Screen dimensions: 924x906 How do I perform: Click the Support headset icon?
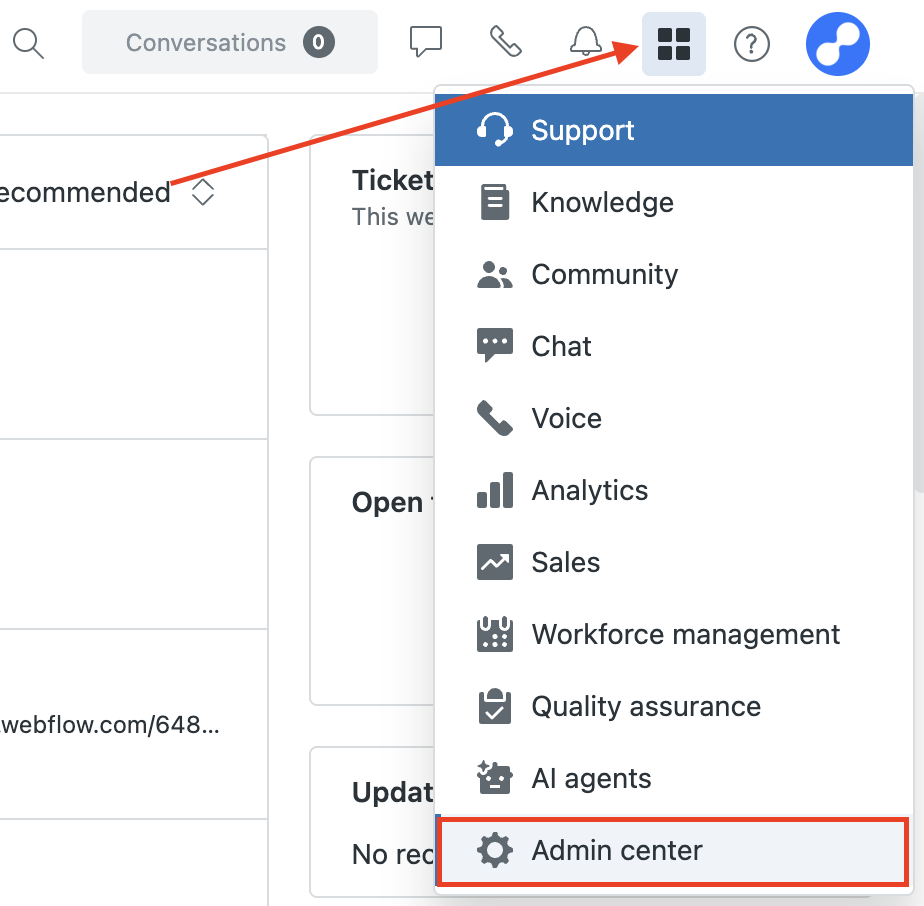click(494, 129)
